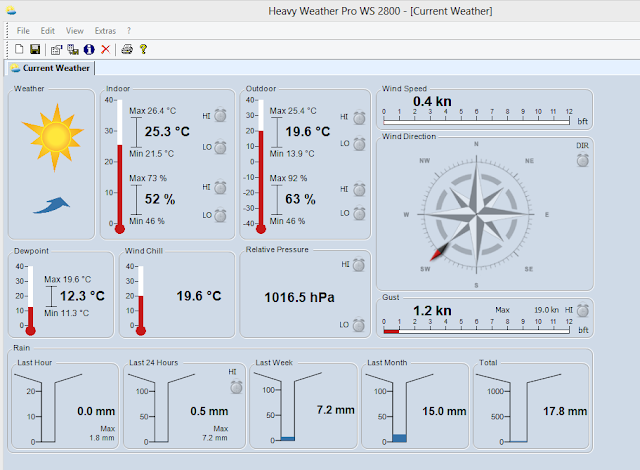Open the properties settings toolbar icon
This screenshot has width=640, height=470.
(x=56, y=50)
